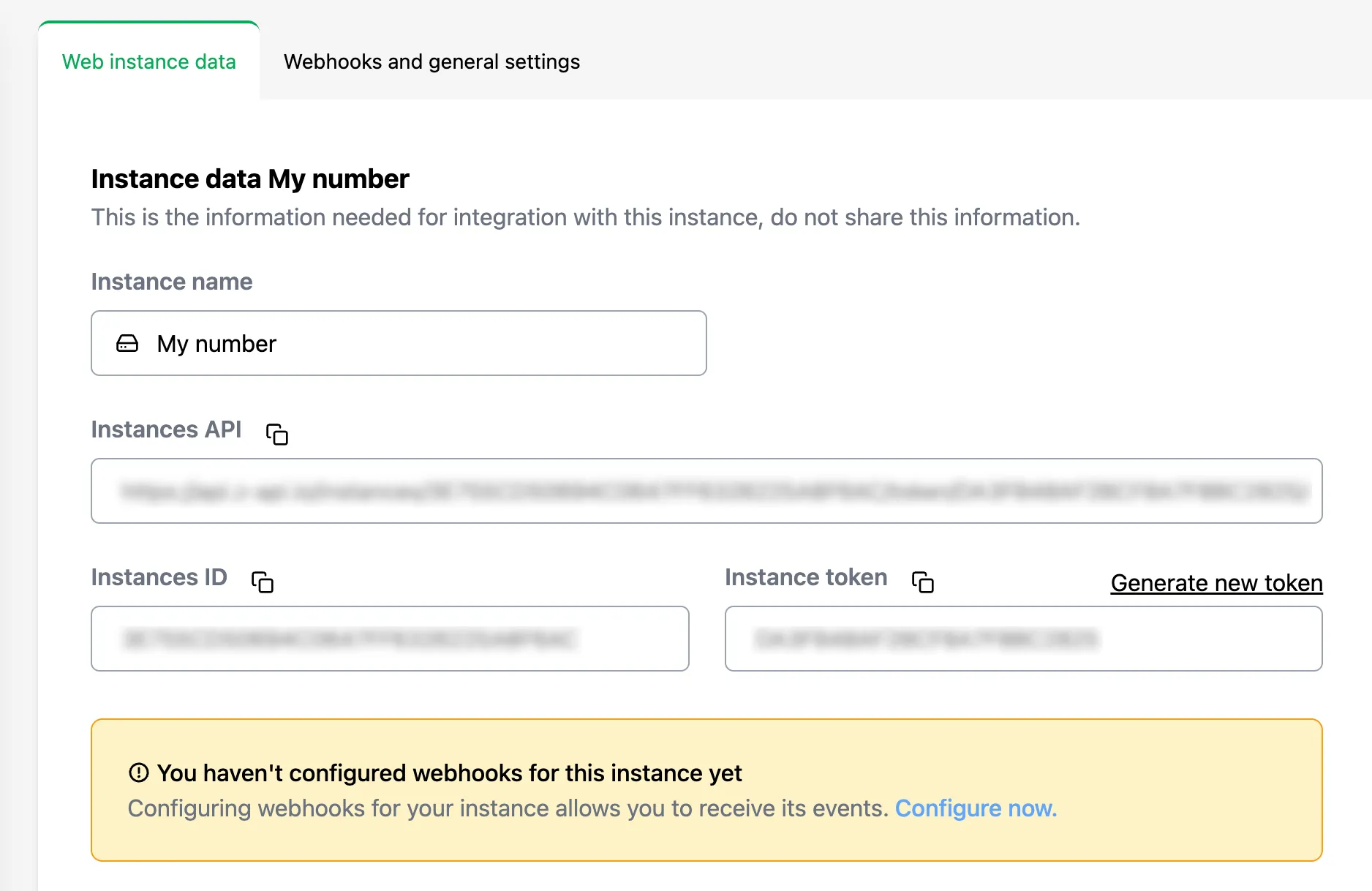Click the Generate new token link
1372x891 pixels.
tap(1216, 583)
